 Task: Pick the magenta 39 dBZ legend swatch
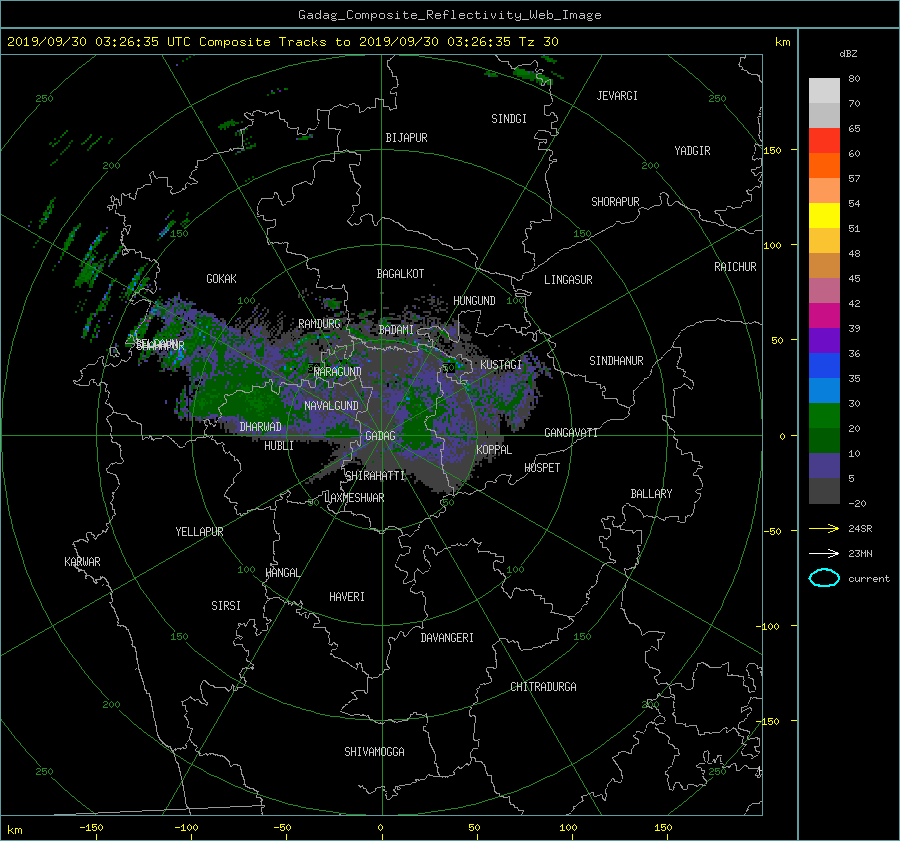click(x=824, y=315)
